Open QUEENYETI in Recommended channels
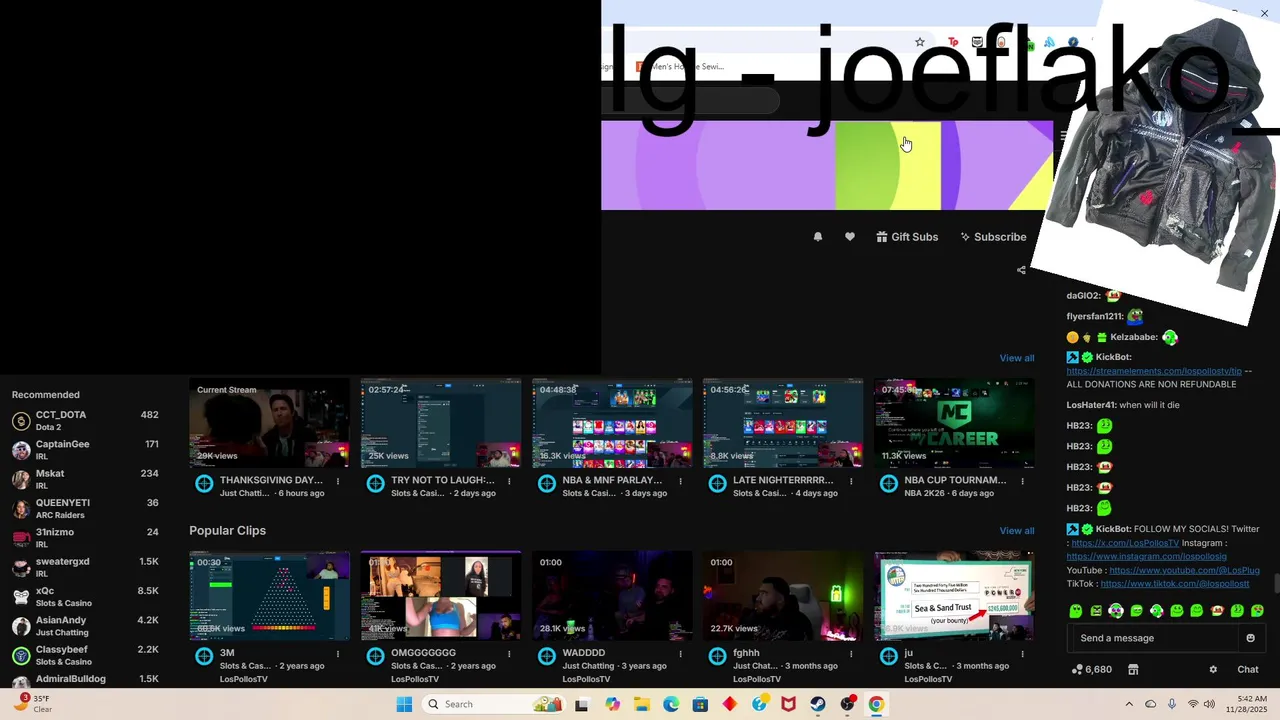Viewport: 1280px width, 720px height. [x=85, y=508]
